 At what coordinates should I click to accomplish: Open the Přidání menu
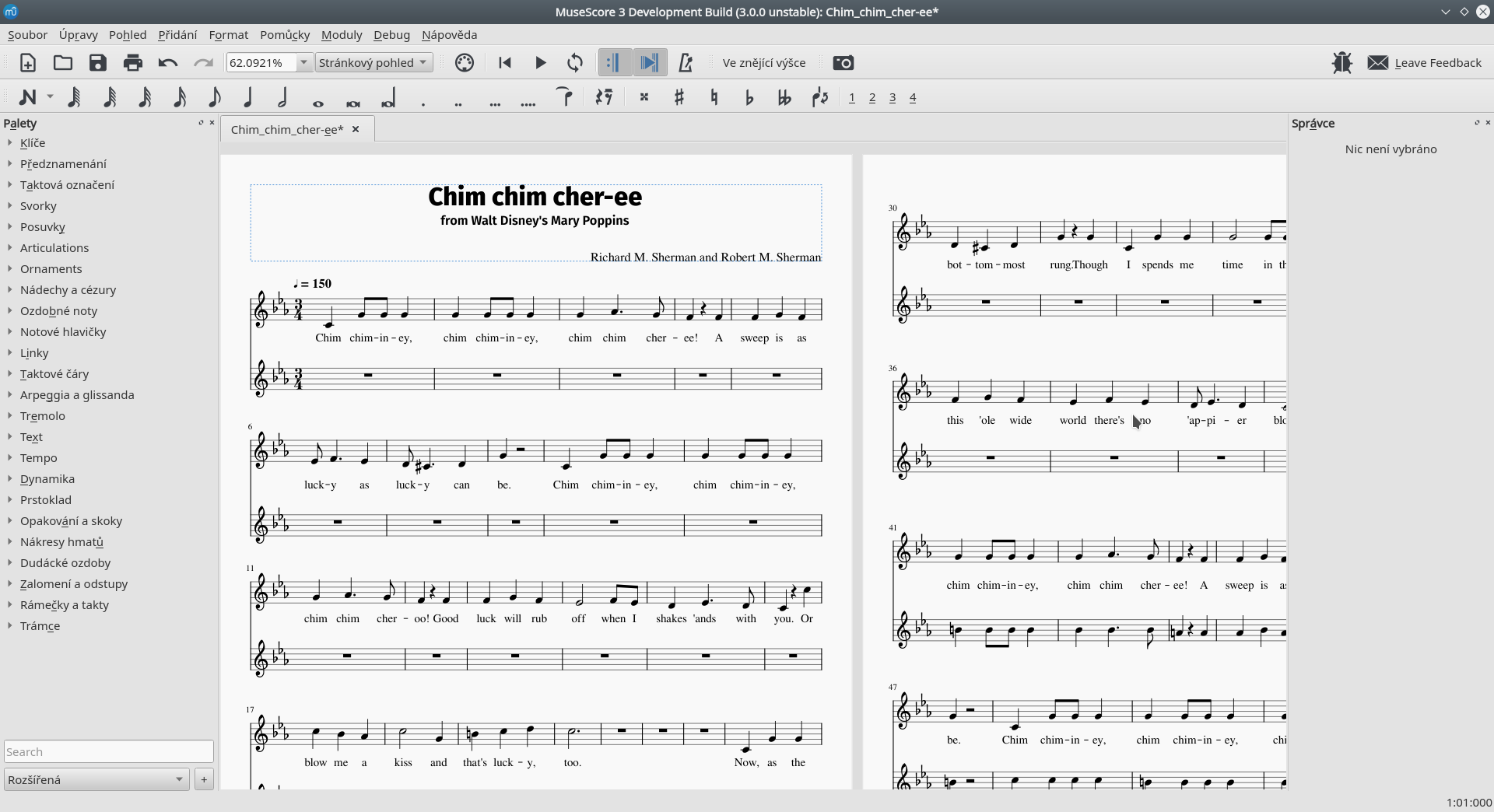coord(177,35)
